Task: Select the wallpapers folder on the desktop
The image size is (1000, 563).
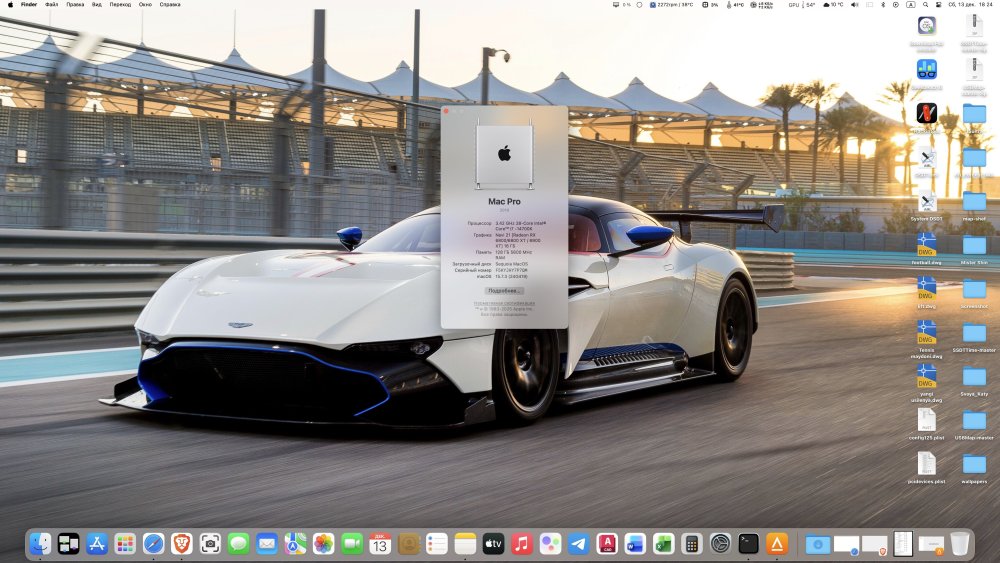Action: 974,464
